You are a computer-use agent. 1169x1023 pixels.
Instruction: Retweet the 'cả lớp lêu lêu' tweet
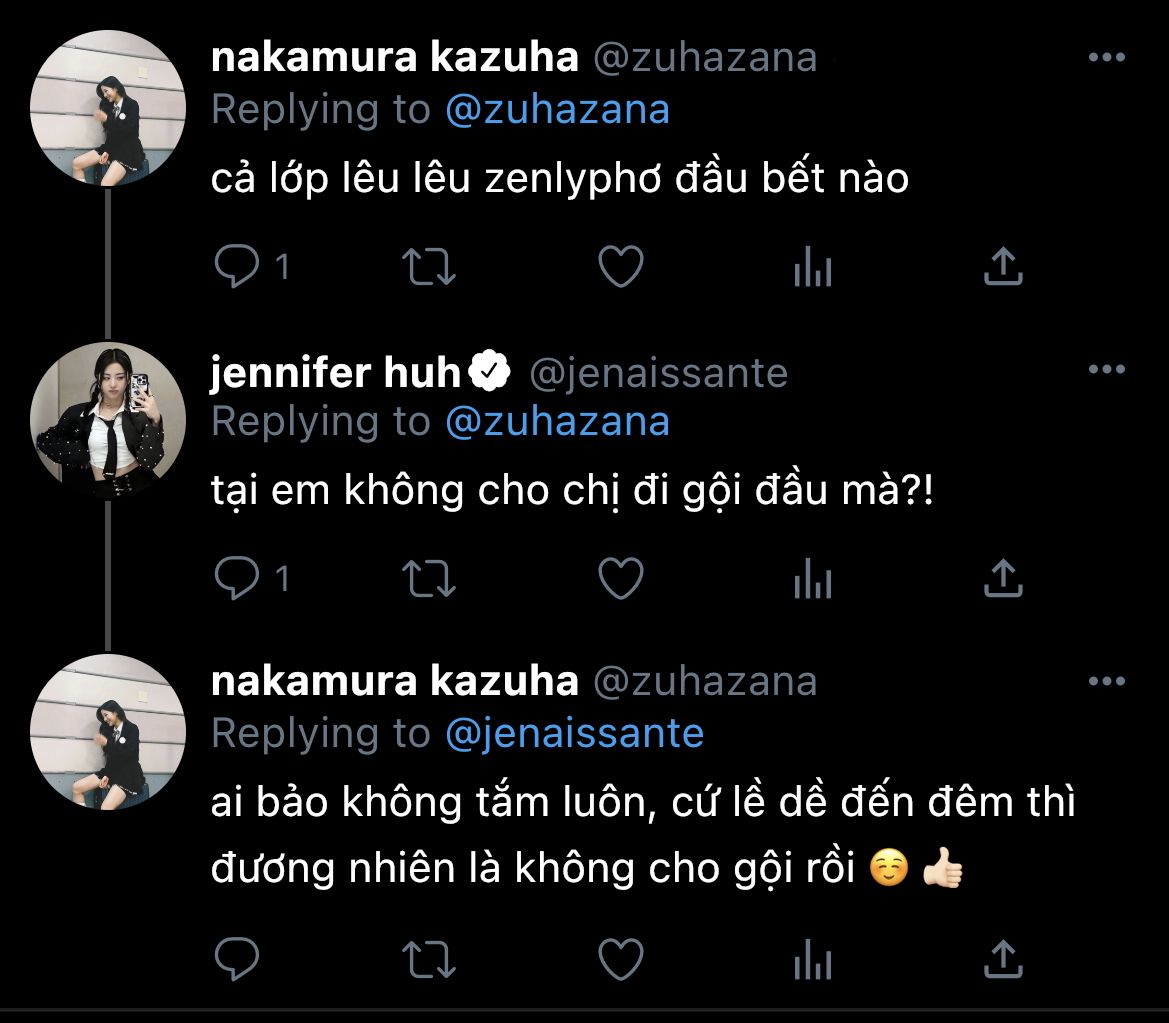[429, 267]
